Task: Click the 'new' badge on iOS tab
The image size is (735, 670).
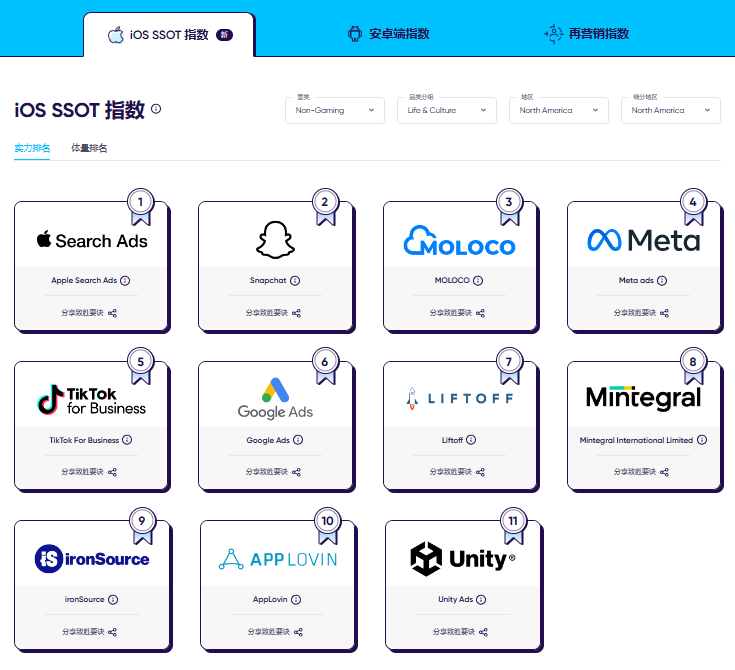Action: point(224,35)
